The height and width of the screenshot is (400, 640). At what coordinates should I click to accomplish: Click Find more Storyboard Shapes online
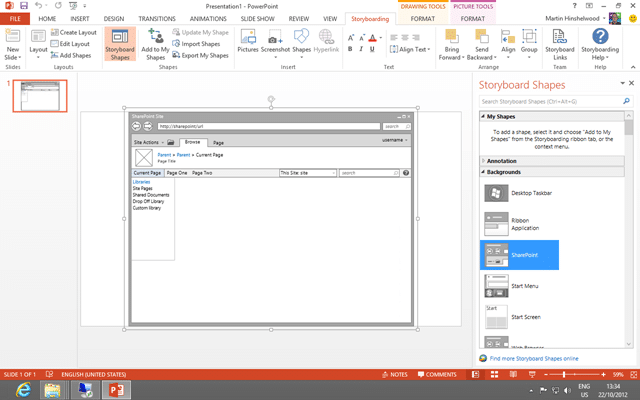pos(534,358)
